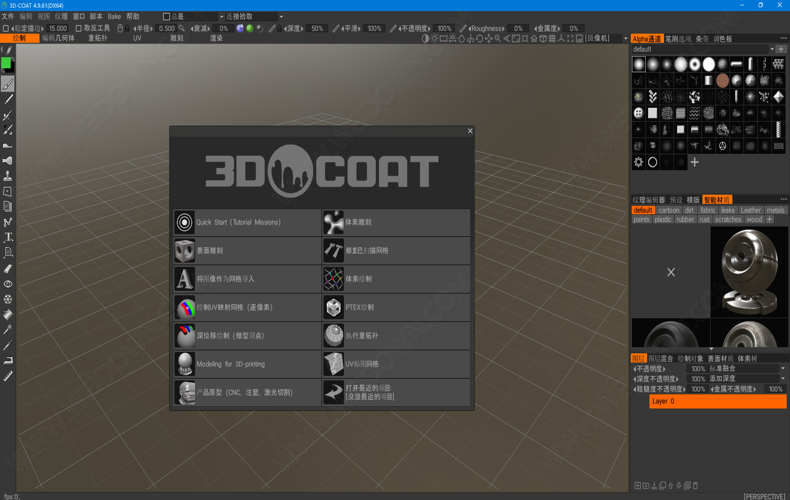The height and width of the screenshot is (500, 790).
Task: Click the stamp clone tool in left toolbar
Action: 8,176
